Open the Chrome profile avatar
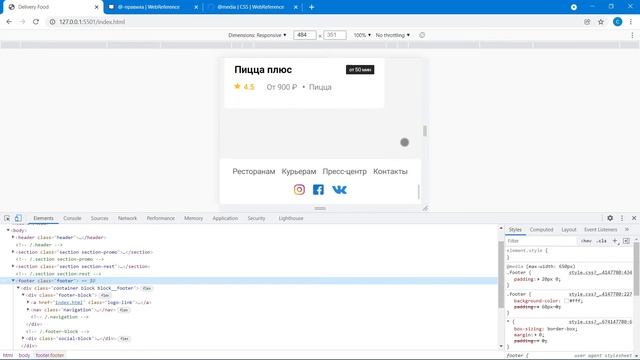Image resolution: width=640 pixels, height=360 pixels. pos(618,22)
